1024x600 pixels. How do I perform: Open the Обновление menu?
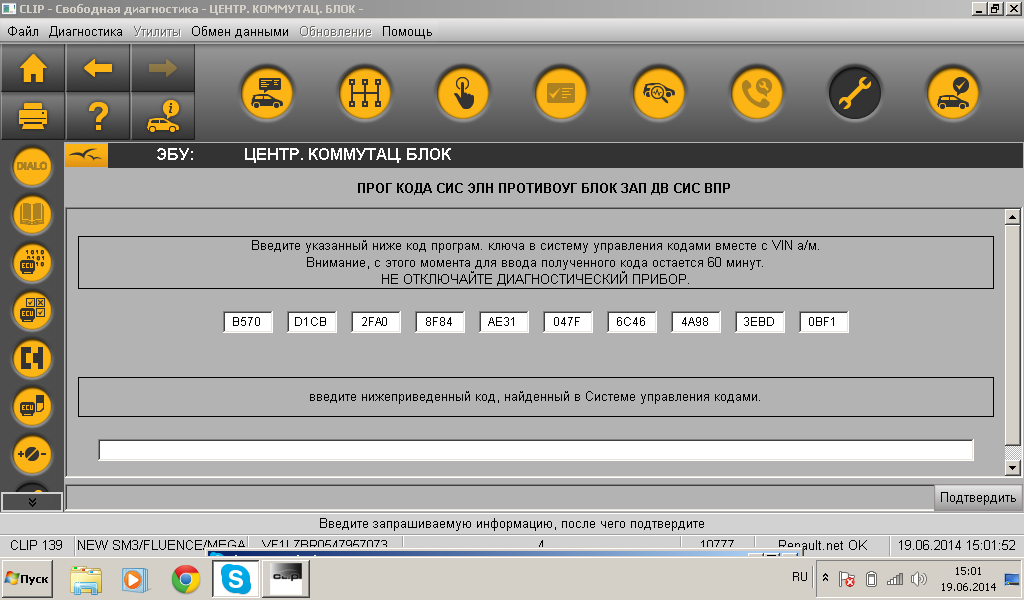(x=335, y=31)
